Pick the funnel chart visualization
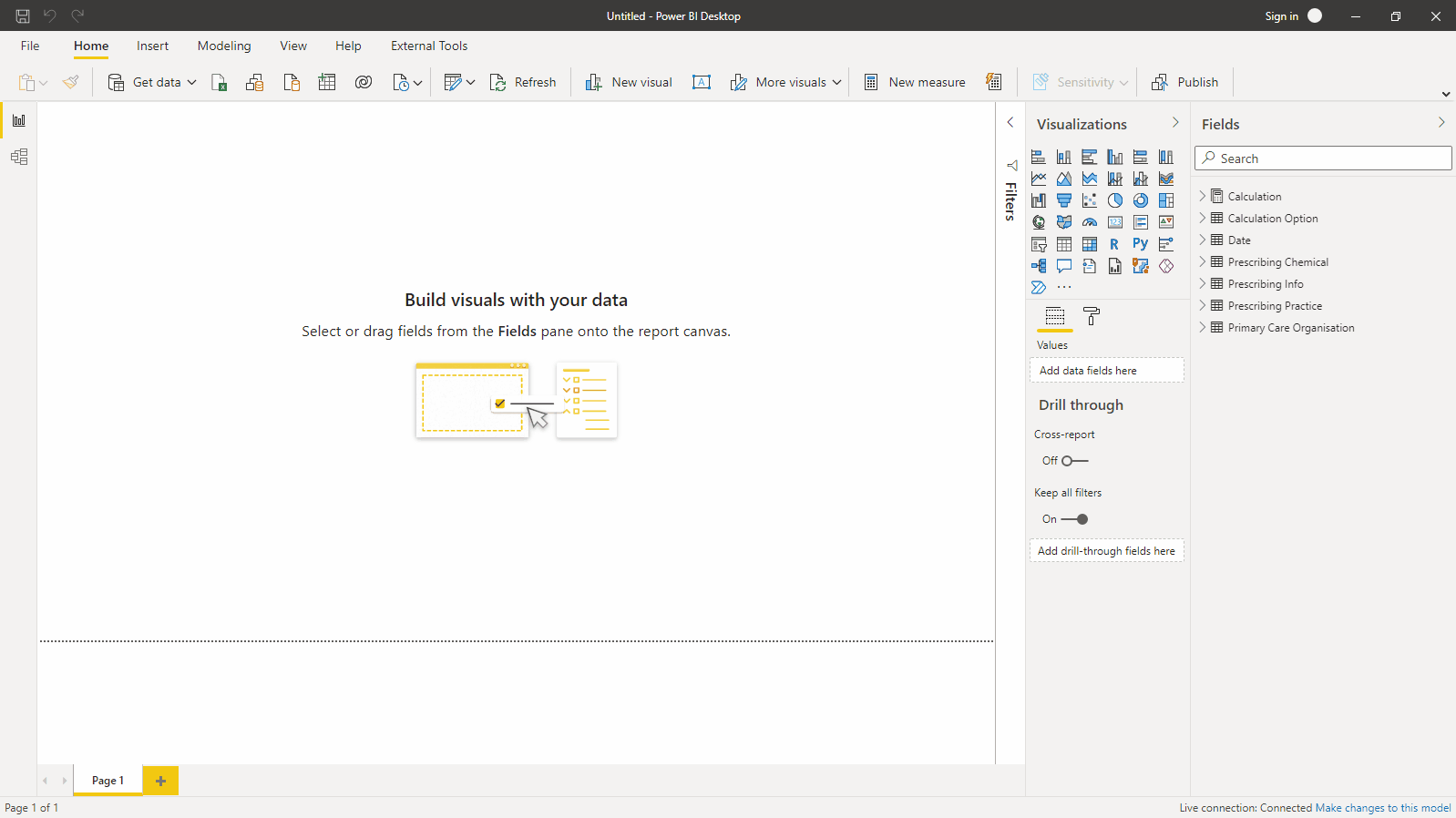Image resolution: width=1456 pixels, height=818 pixels. pos(1063,200)
